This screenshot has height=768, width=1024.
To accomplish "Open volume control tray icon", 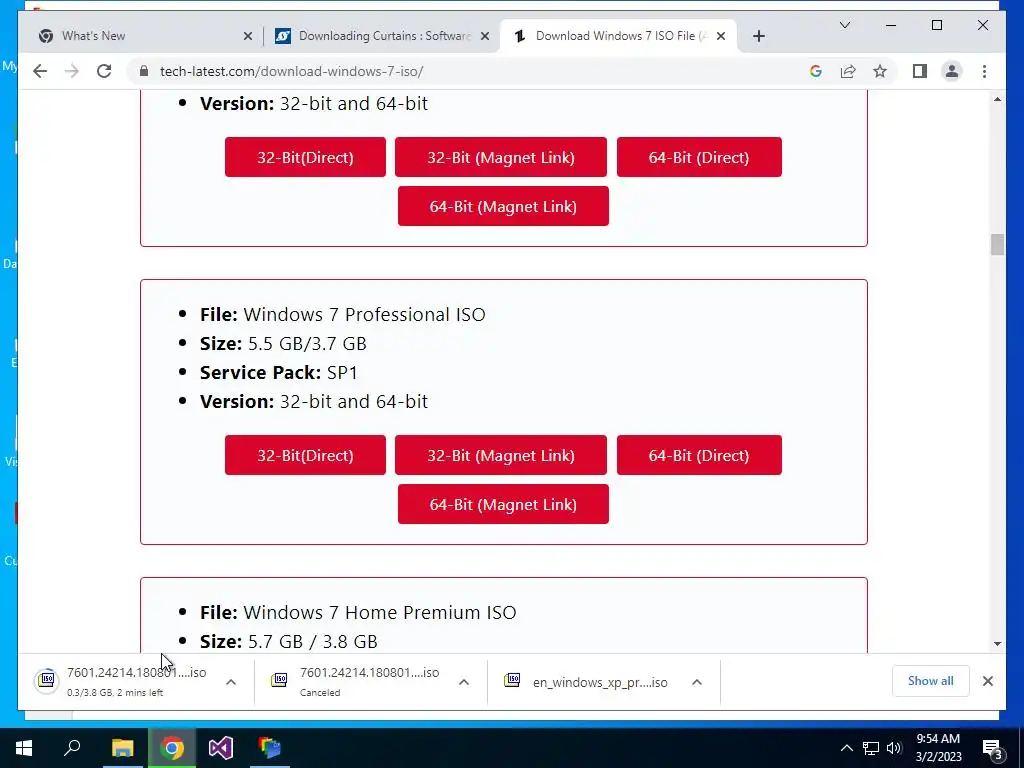I will tap(894, 748).
